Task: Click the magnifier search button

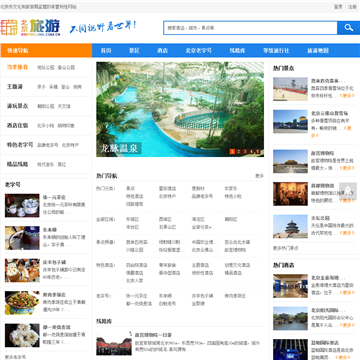Action: pos(348,28)
